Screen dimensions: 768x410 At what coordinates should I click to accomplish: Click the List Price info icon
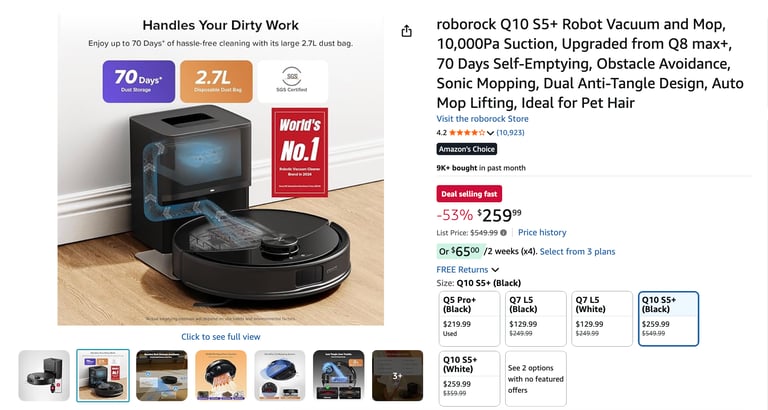(x=505, y=233)
